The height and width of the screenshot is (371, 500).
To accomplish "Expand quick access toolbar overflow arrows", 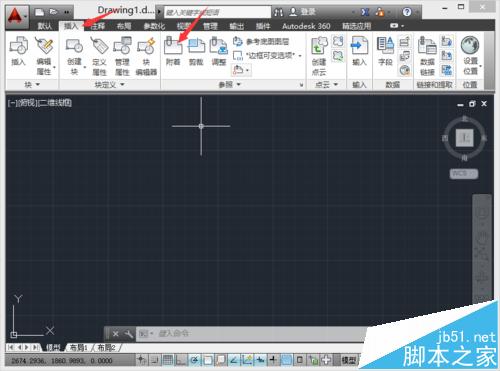I will click(x=67, y=12).
